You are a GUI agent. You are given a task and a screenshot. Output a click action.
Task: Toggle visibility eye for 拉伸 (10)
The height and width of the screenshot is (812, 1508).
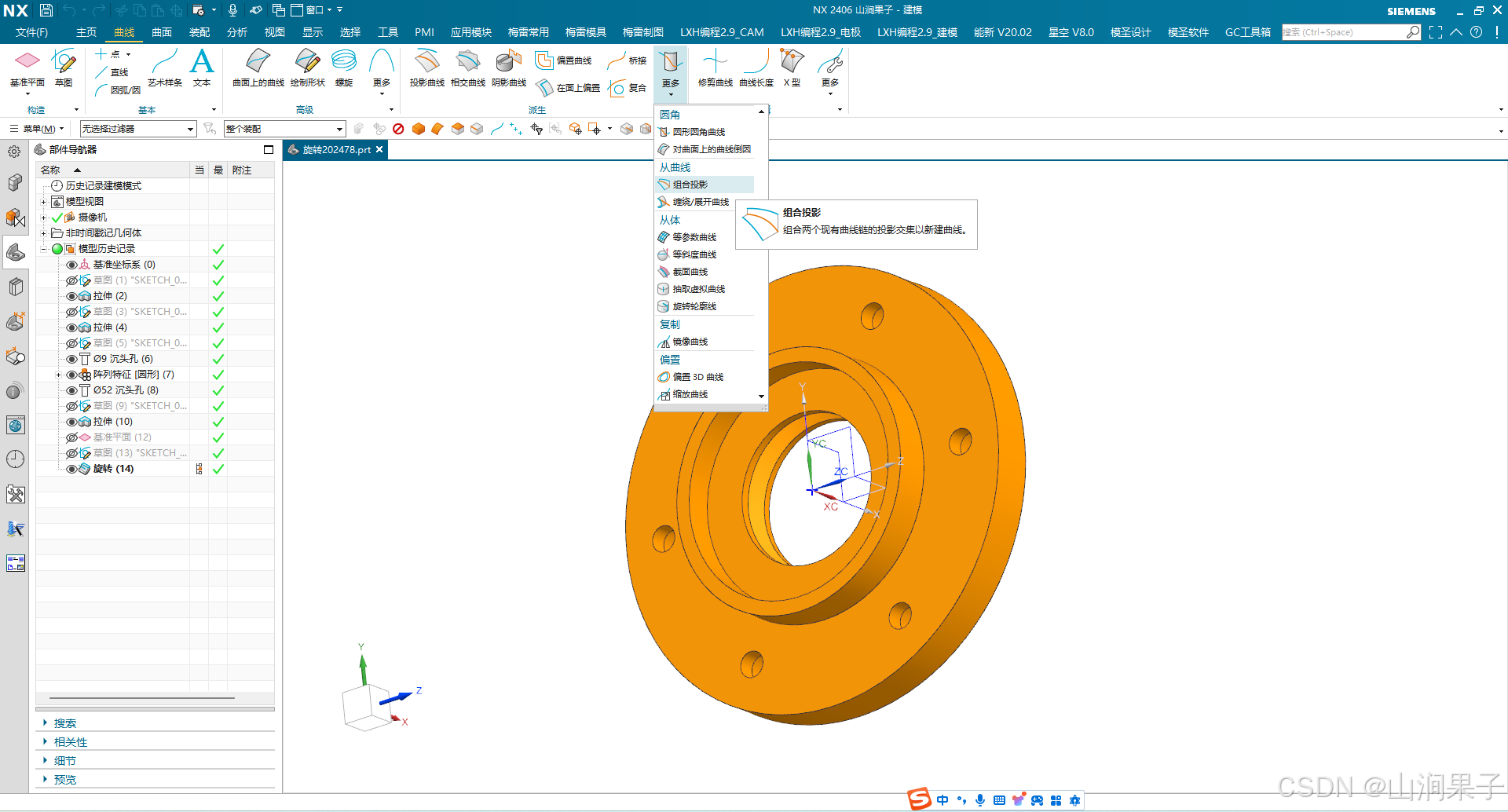point(71,422)
